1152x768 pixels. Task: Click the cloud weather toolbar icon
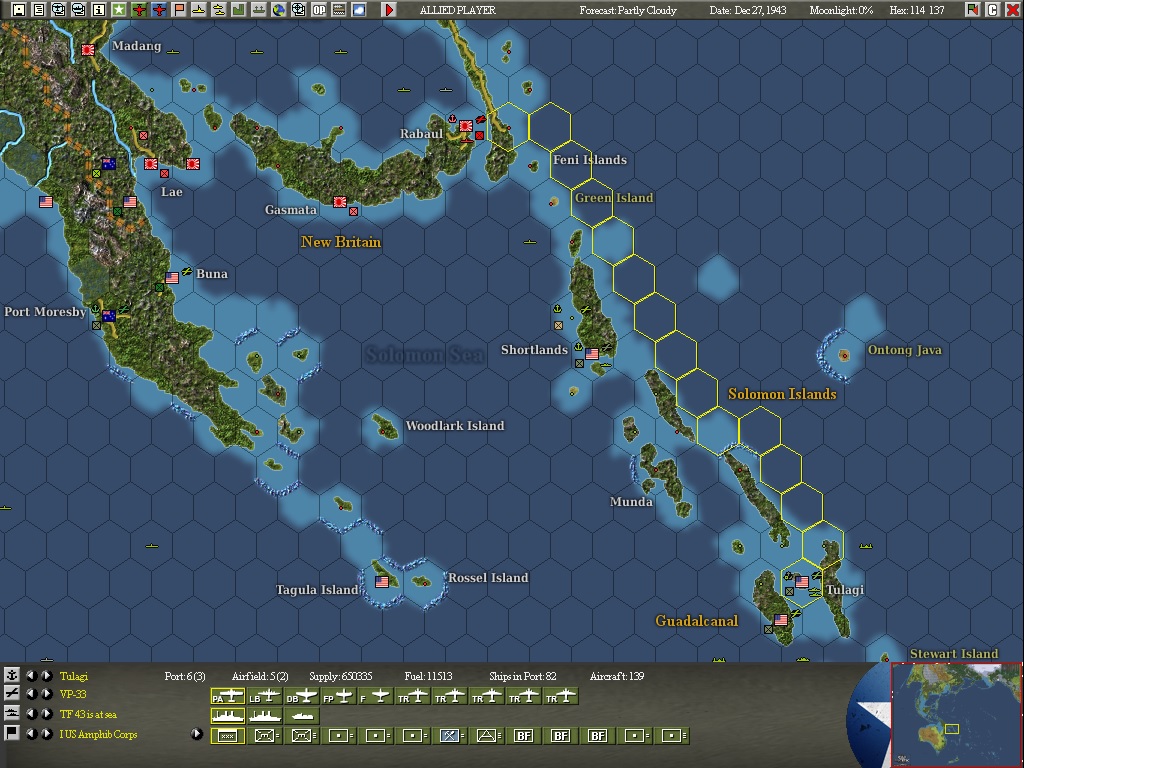pos(359,10)
